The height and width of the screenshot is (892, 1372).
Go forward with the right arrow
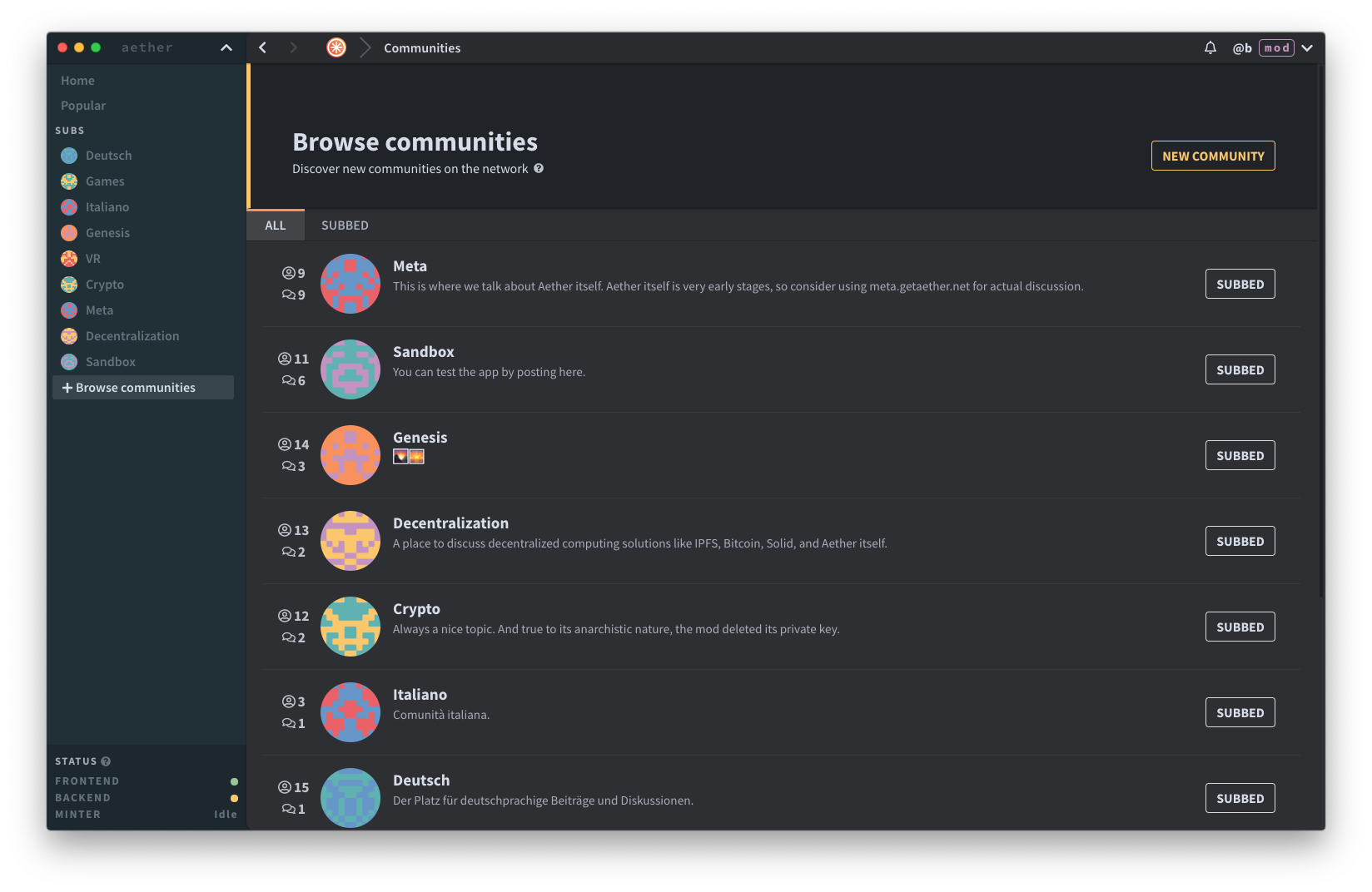point(293,47)
